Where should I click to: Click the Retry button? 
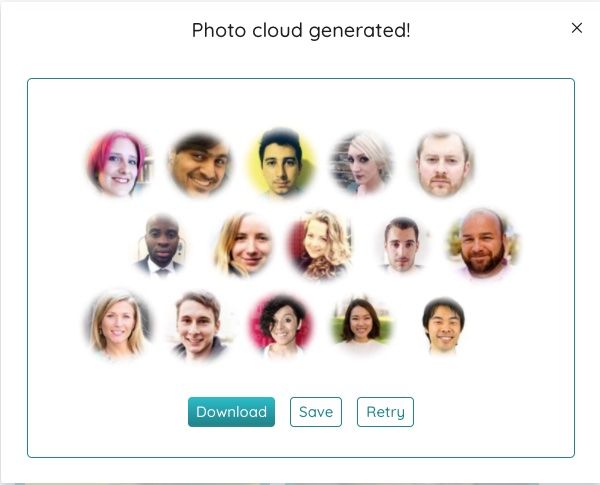[x=385, y=412]
